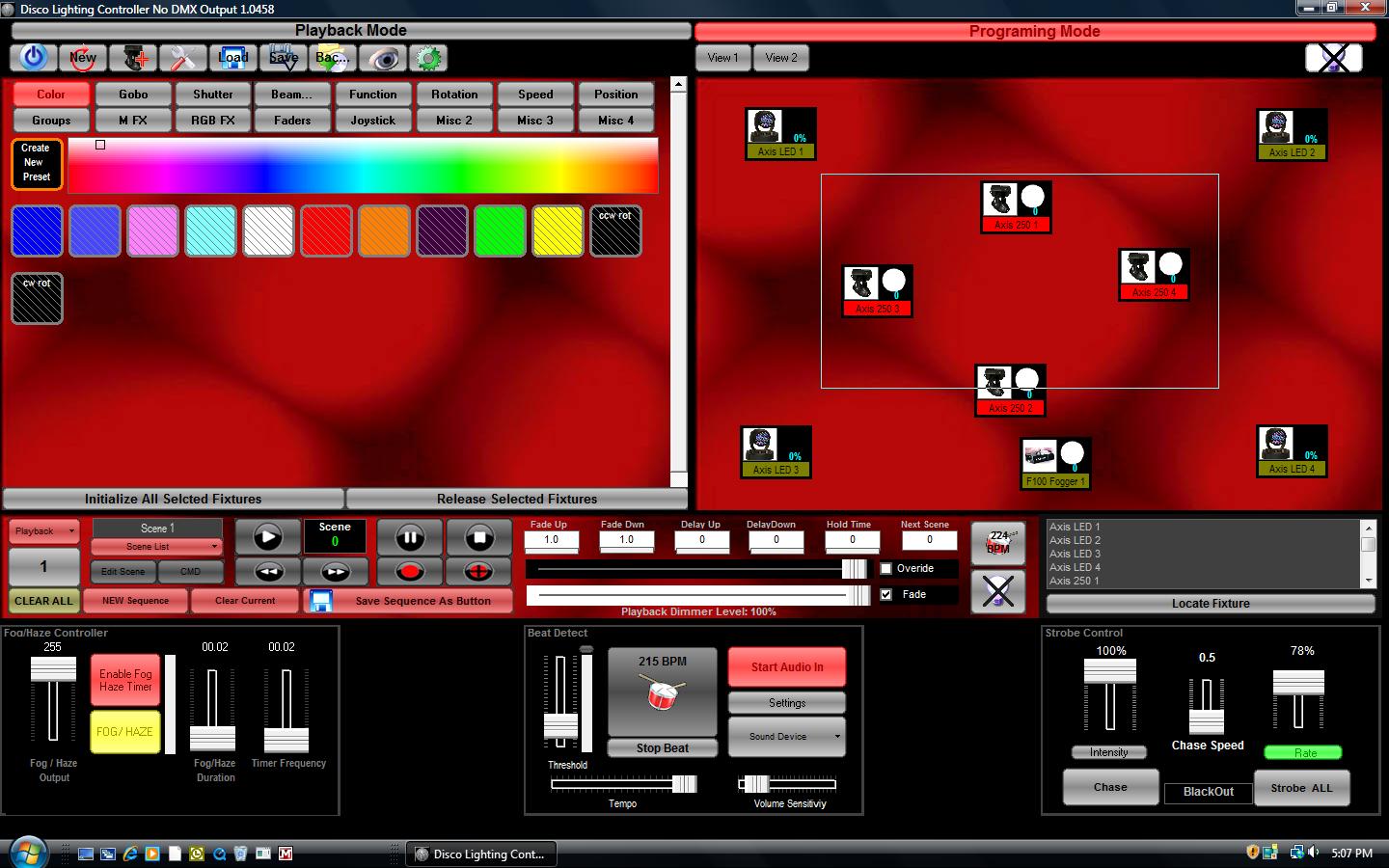Toggle the Enable Fog Haze Timer button

click(125, 680)
